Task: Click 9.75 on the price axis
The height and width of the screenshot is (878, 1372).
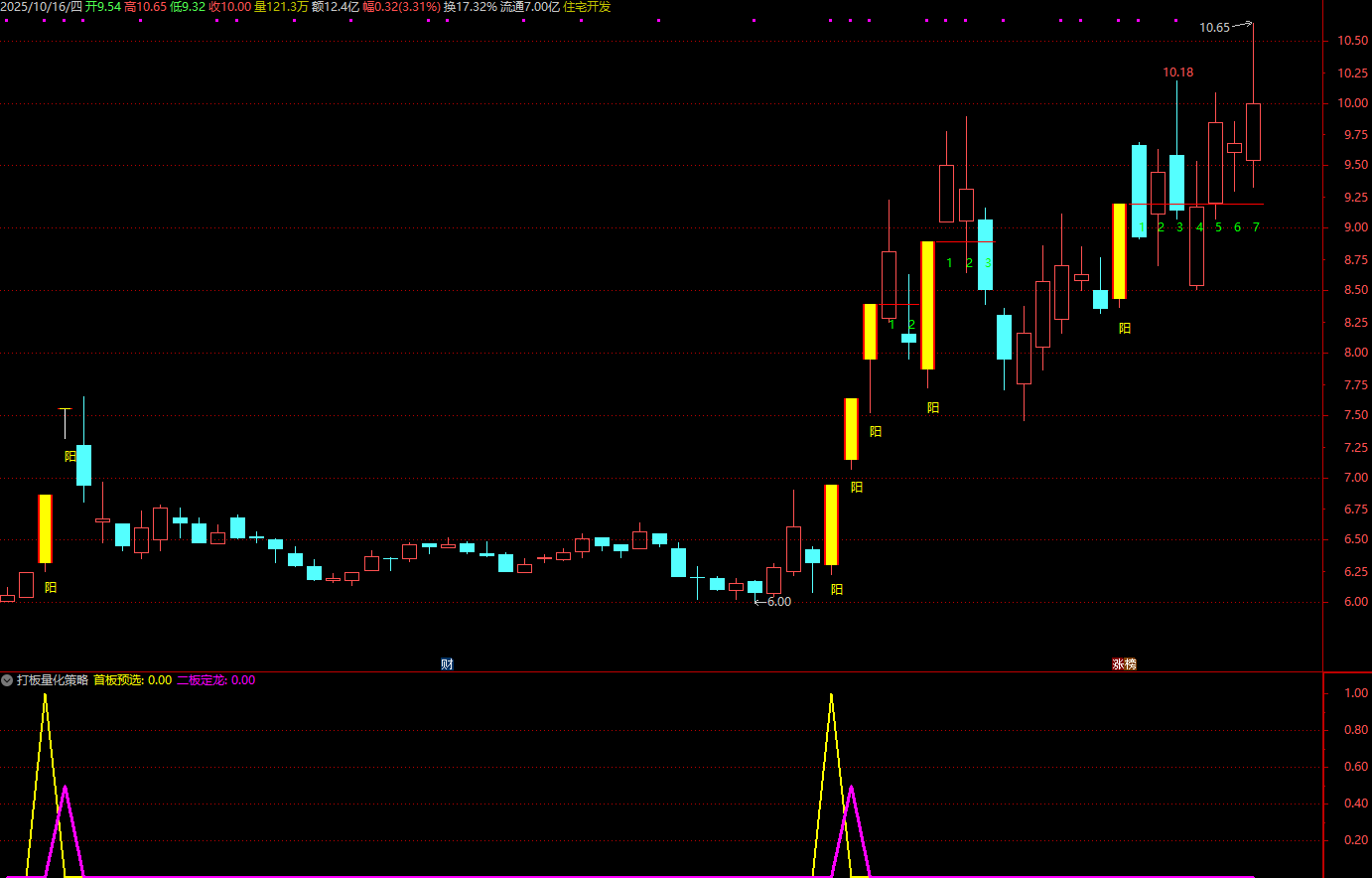Action: pos(1355,135)
